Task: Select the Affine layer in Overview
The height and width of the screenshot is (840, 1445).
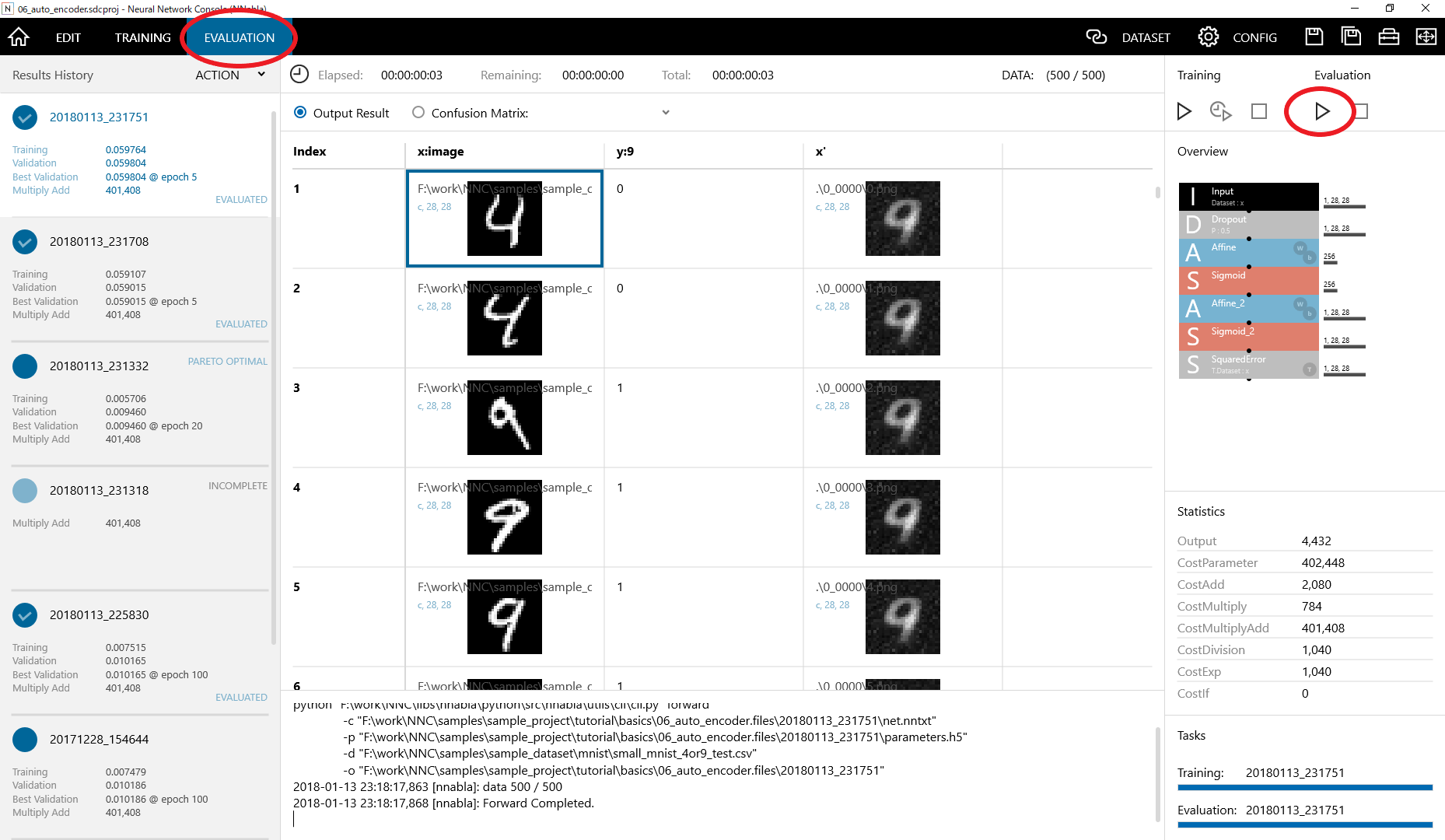Action: click(1248, 252)
